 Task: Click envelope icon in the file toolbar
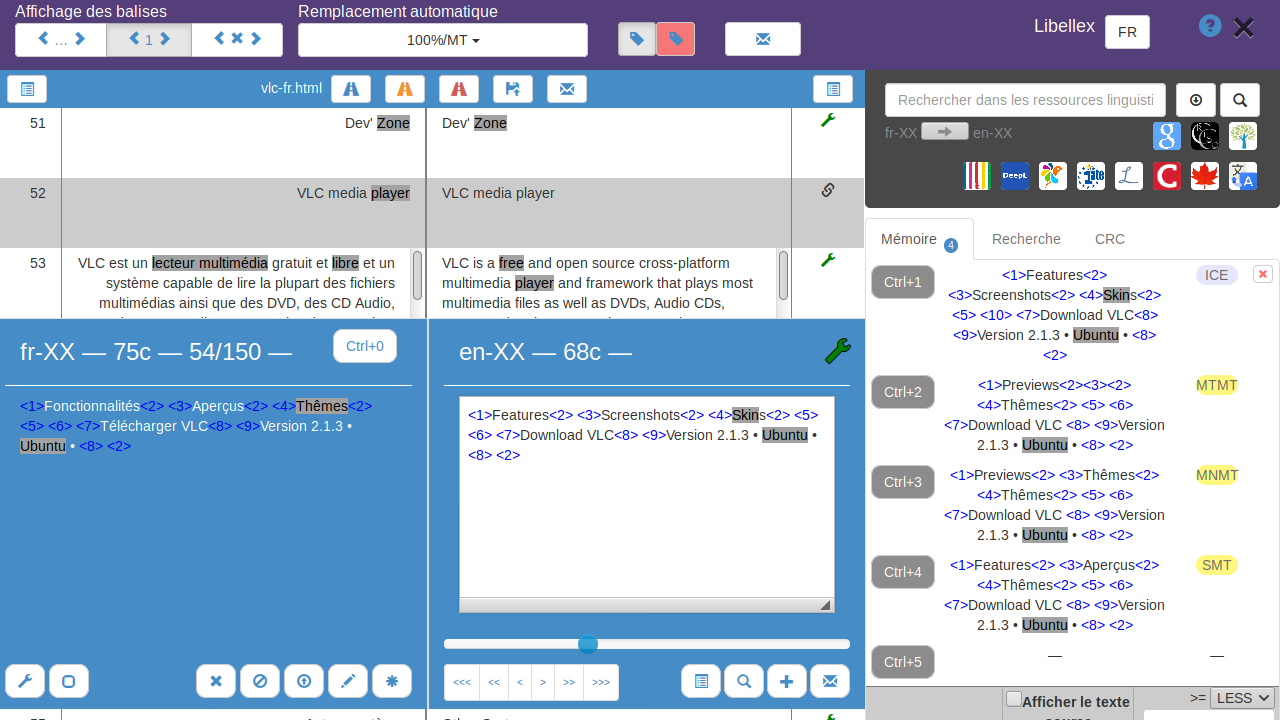567,89
